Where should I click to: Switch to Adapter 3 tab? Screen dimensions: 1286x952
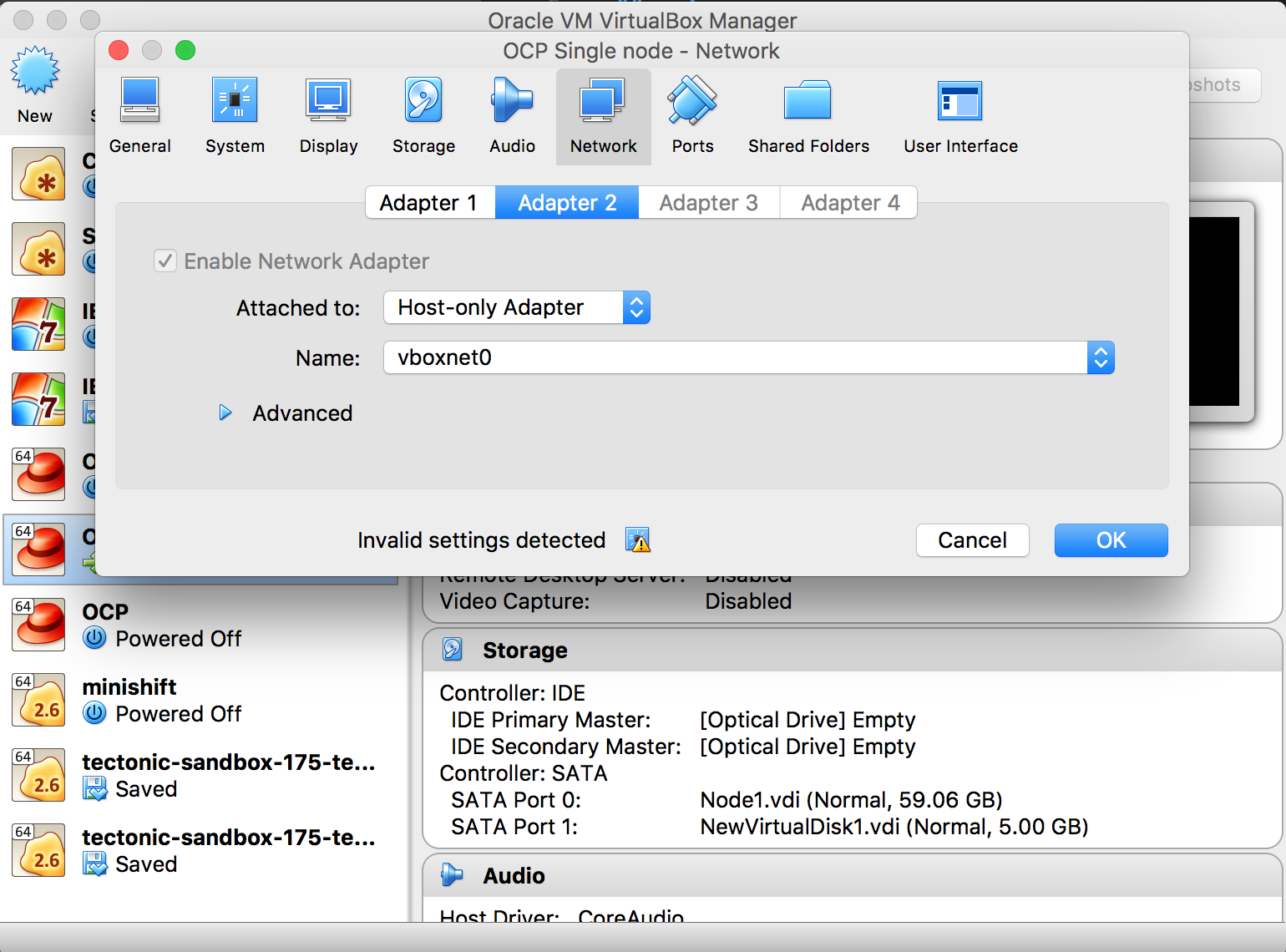coord(709,203)
